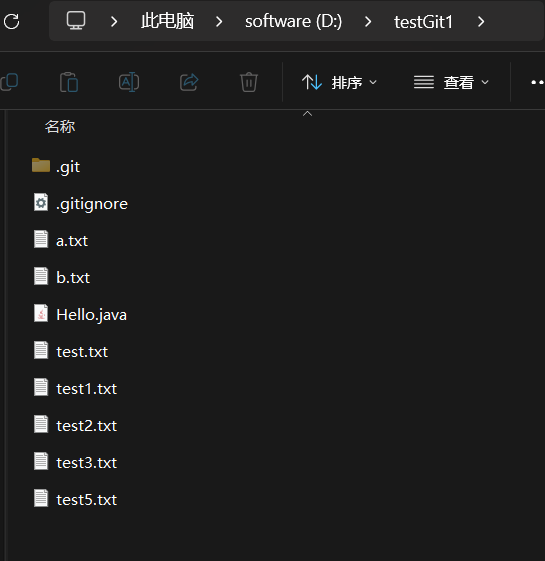Screen dimensions: 545x561
Task: Select the b.txt file name
Action: [x=73, y=278]
